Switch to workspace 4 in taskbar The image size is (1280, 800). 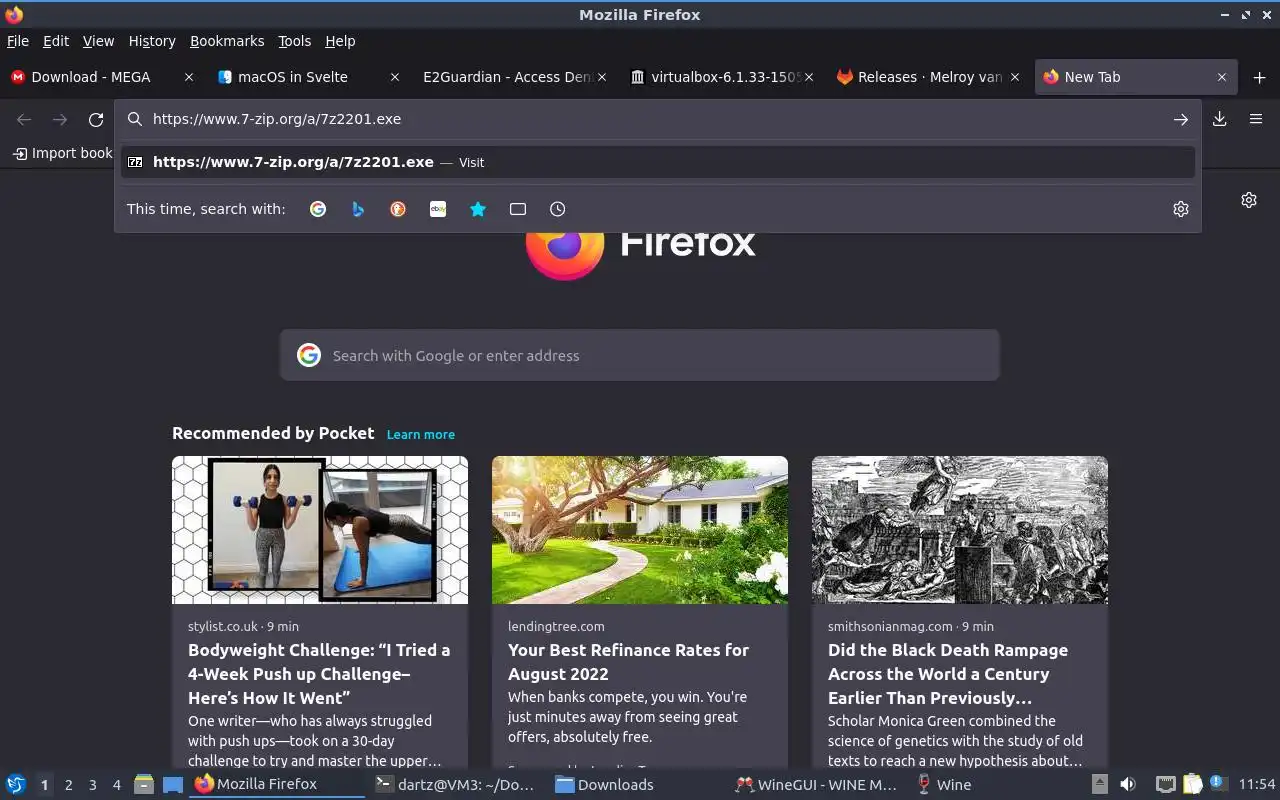(x=116, y=785)
